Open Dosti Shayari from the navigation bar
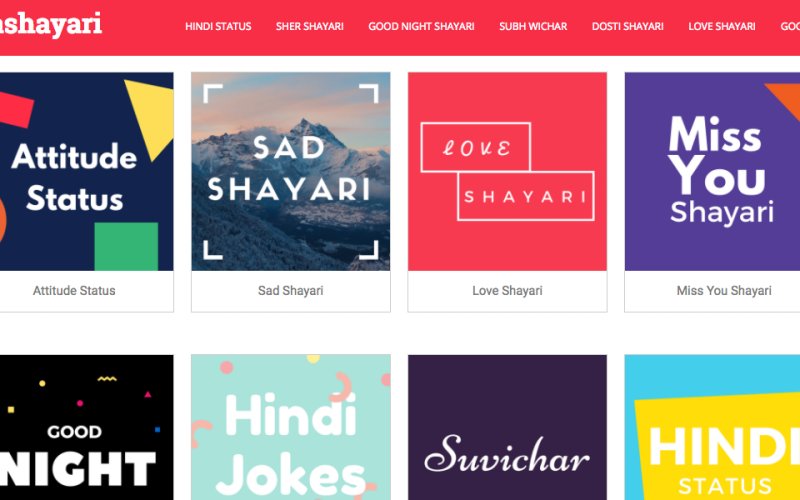 pyautogui.click(x=628, y=27)
